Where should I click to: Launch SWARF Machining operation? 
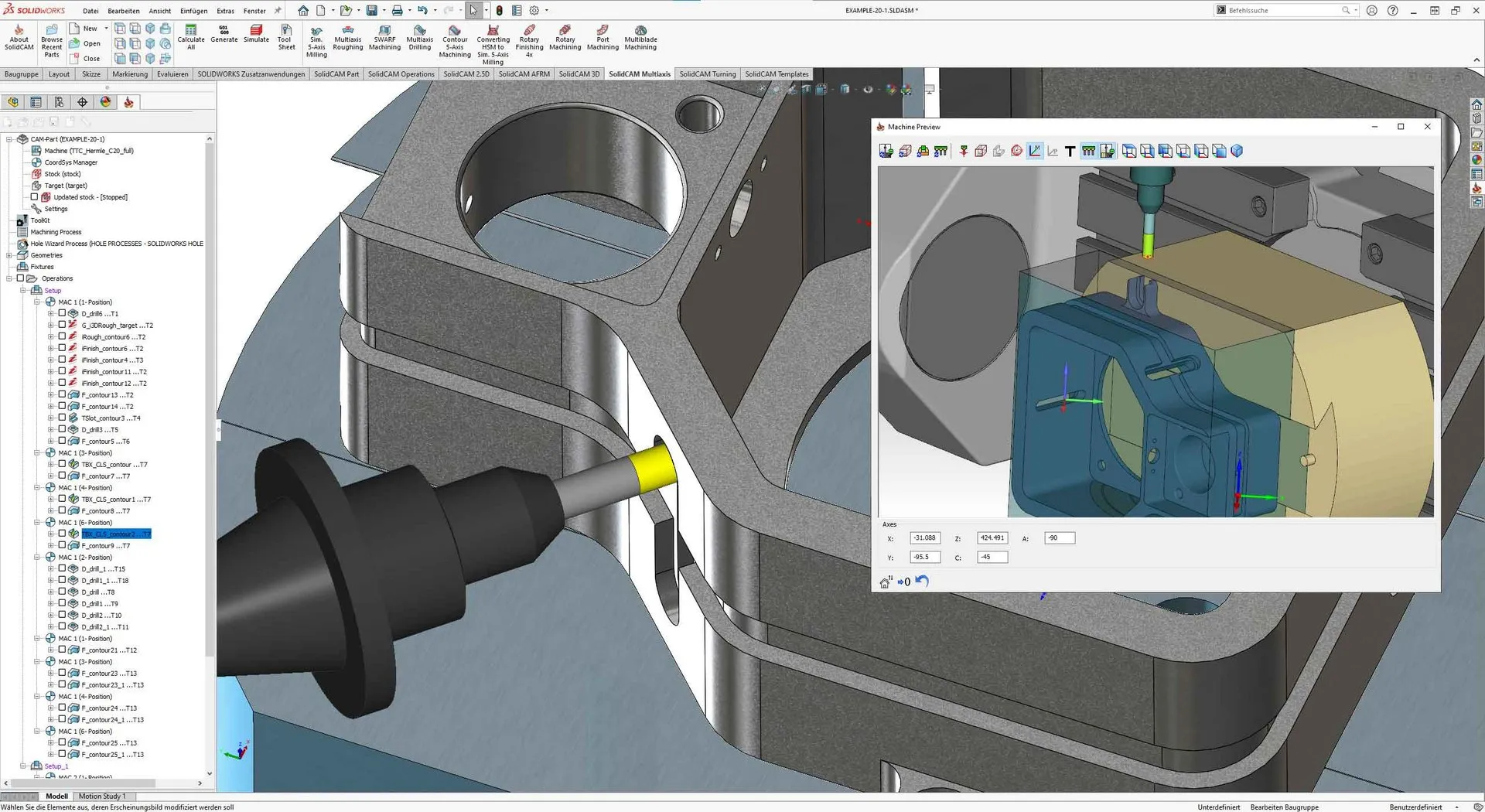point(384,37)
